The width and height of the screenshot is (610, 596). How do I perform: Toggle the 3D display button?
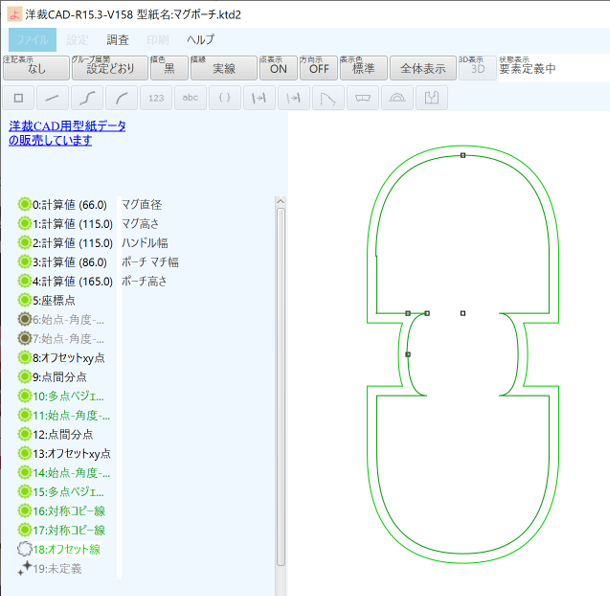[x=478, y=68]
